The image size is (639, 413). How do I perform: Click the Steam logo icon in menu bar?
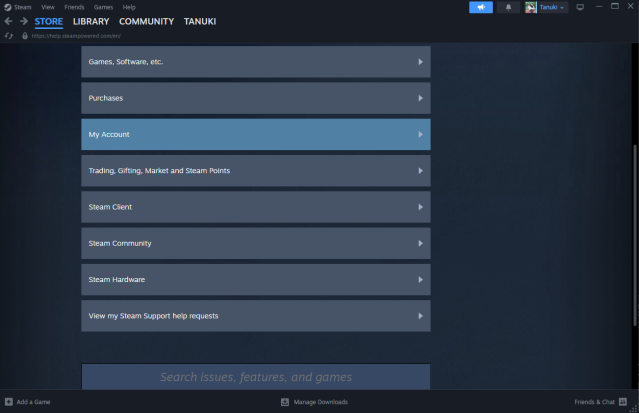pyautogui.click(x=7, y=7)
